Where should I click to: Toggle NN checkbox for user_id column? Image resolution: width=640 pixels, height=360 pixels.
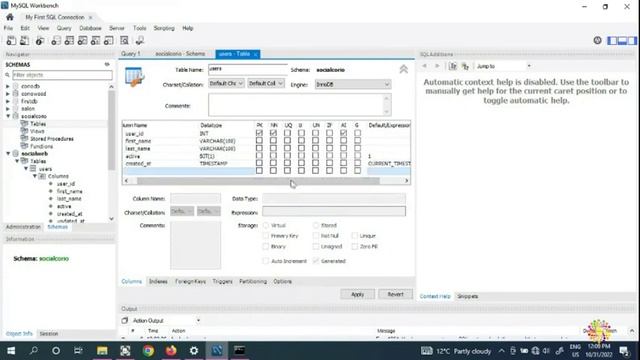pyautogui.click(x=273, y=133)
